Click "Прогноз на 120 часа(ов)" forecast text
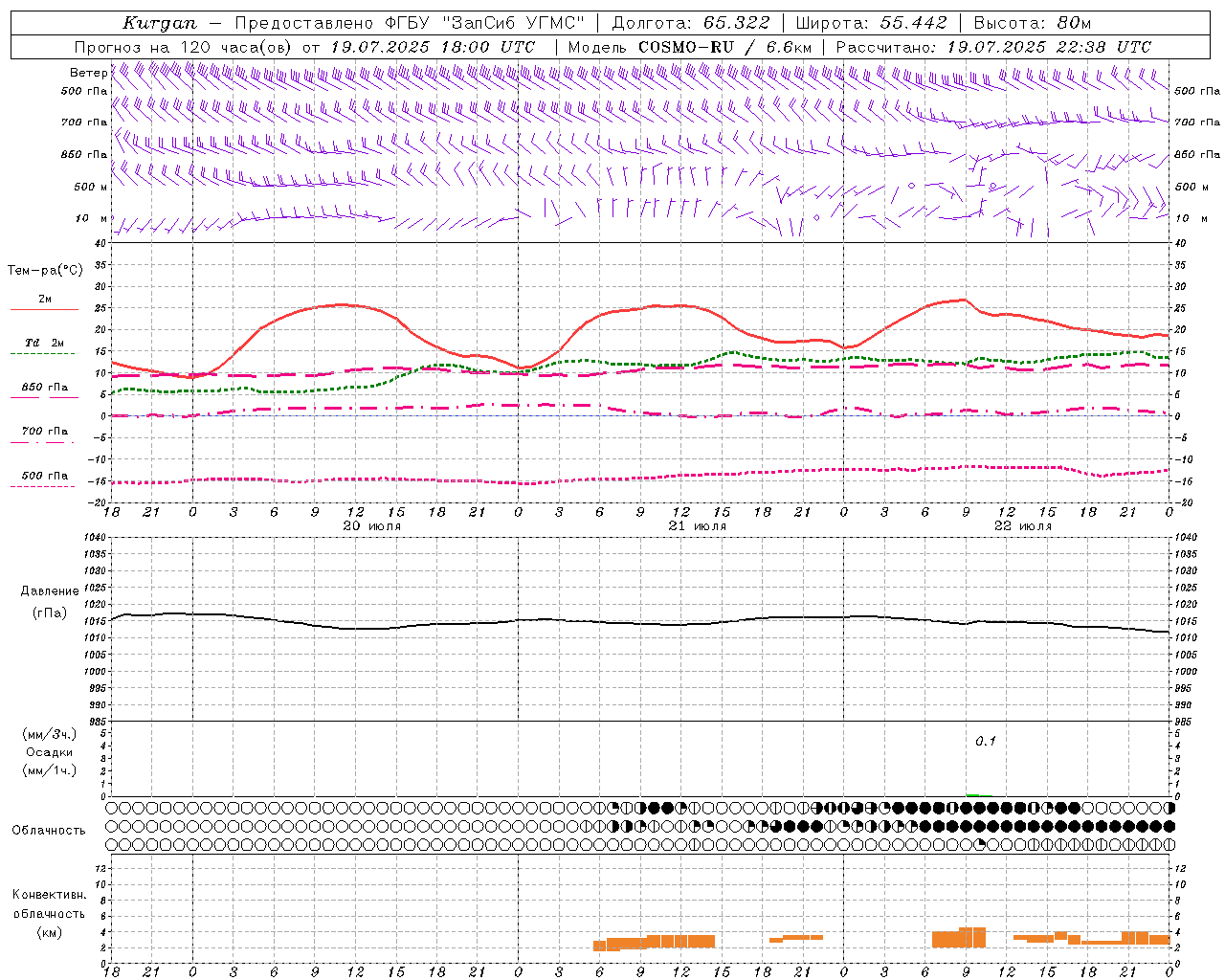Viewport: 1225px width, 980px height. pos(185,47)
